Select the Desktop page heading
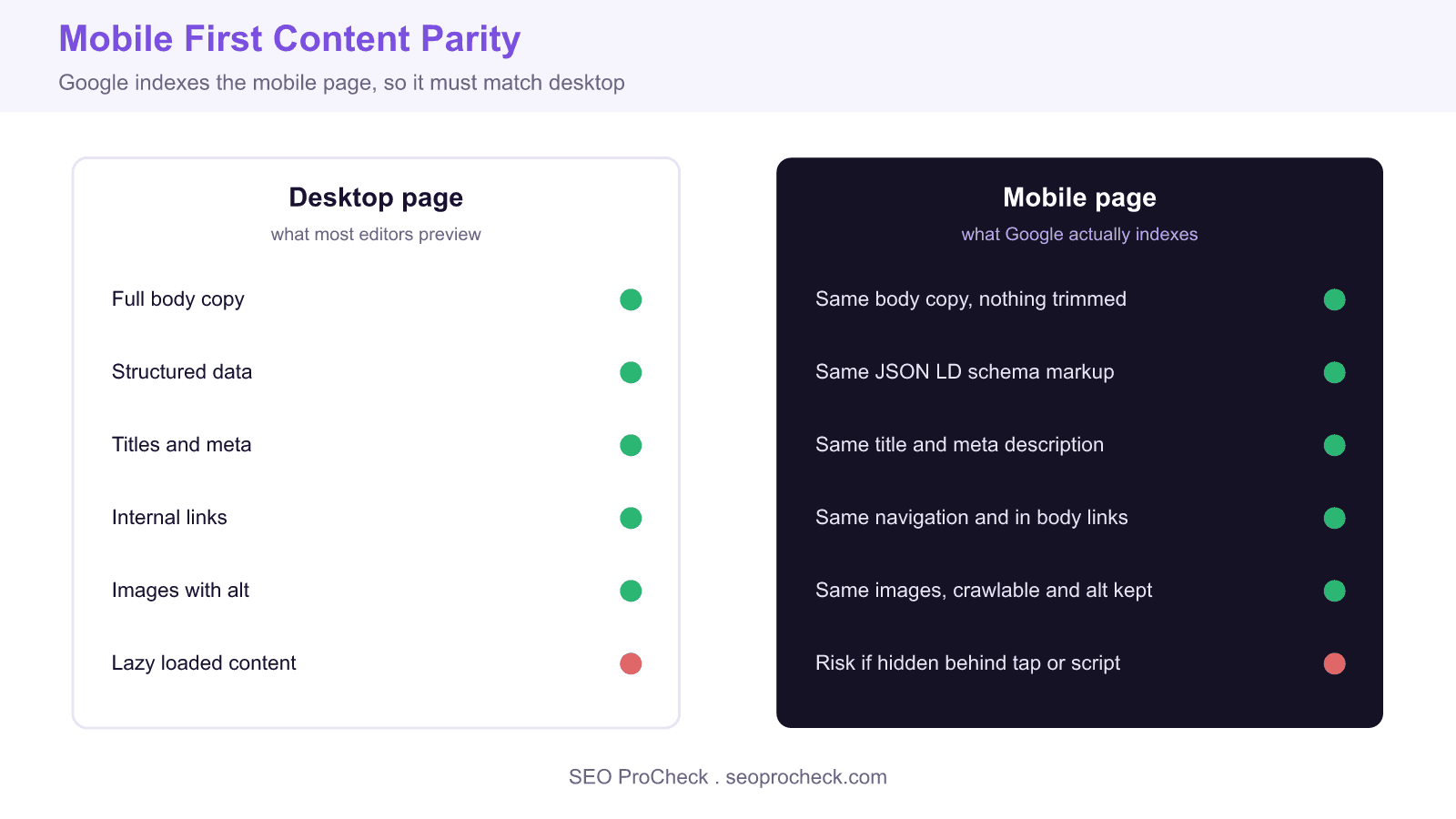The height and width of the screenshot is (819, 1456). coord(376,197)
